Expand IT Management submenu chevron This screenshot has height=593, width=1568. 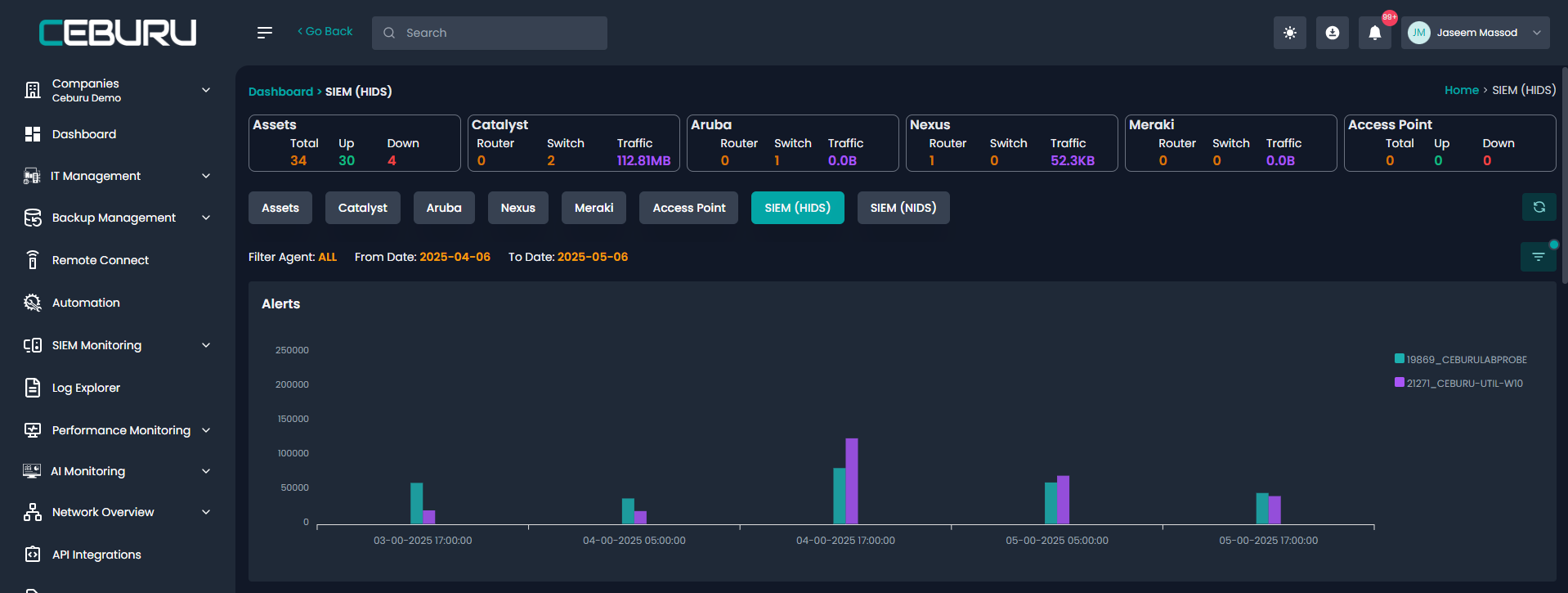pos(206,176)
